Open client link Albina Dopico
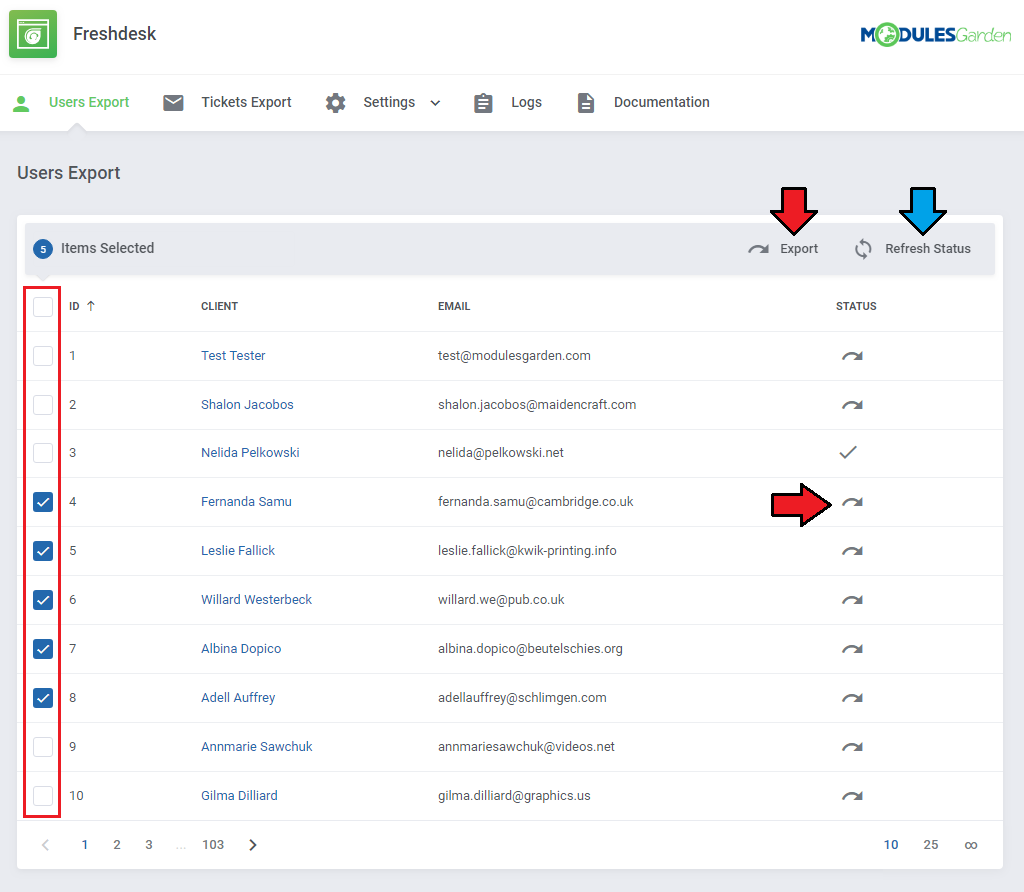1024x892 pixels. click(x=241, y=649)
